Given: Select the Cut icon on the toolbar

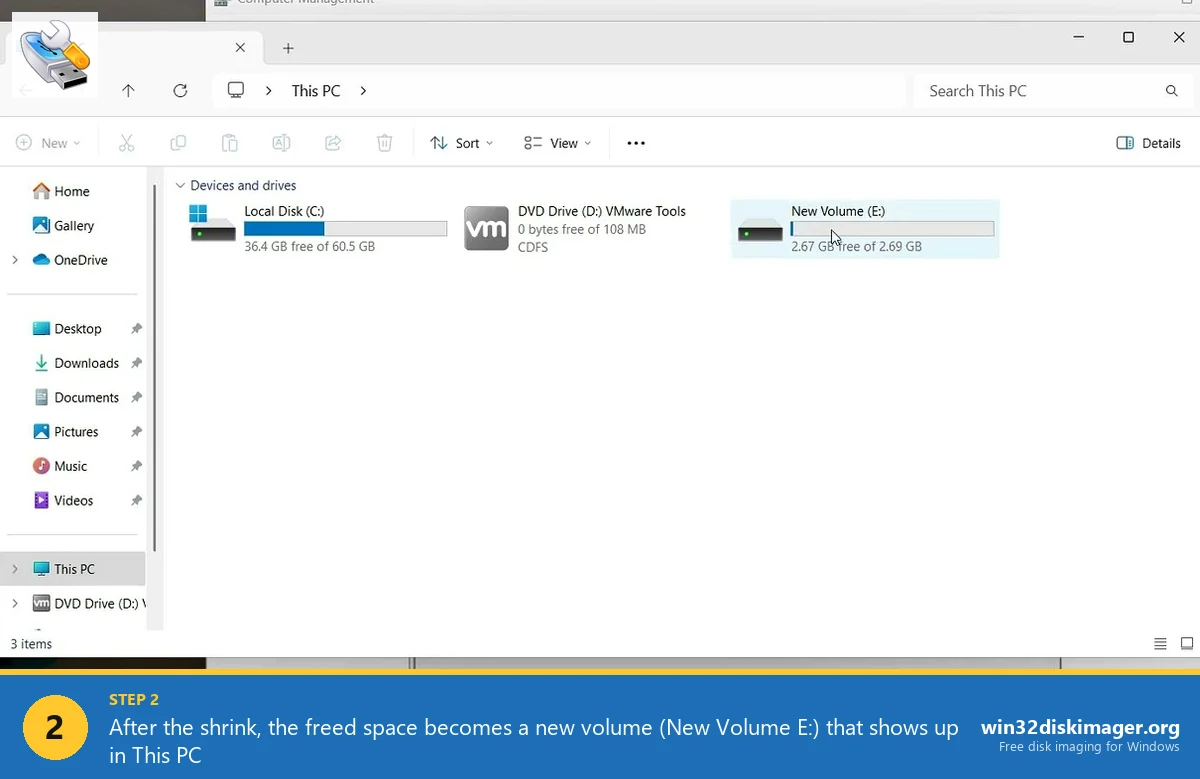Looking at the screenshot, I should point(127,143).
